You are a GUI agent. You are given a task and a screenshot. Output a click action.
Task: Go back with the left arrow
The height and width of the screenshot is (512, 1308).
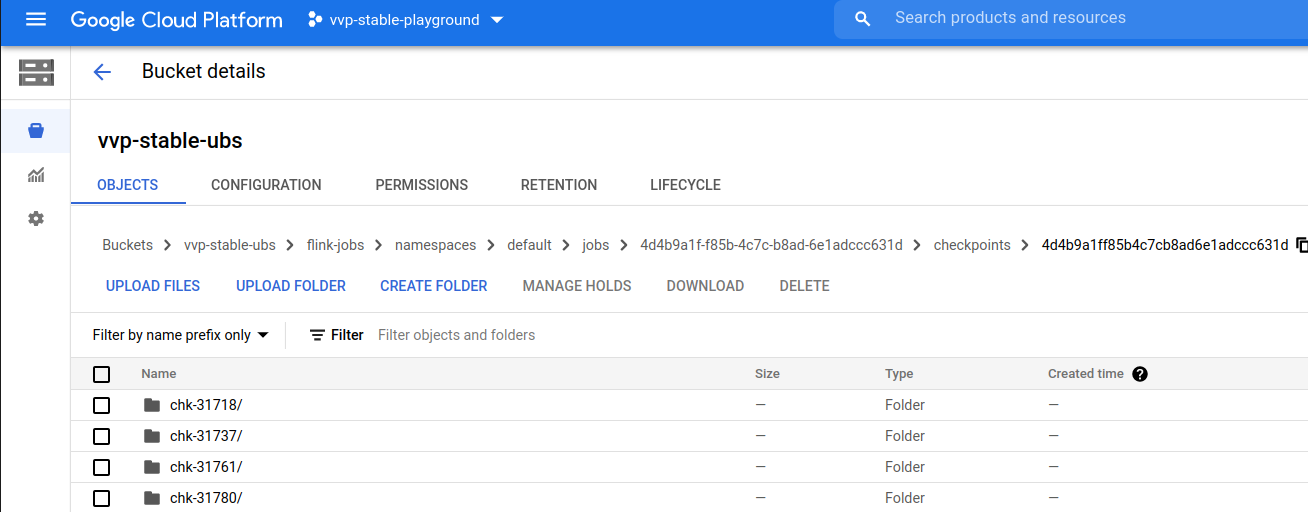[102, 72]
